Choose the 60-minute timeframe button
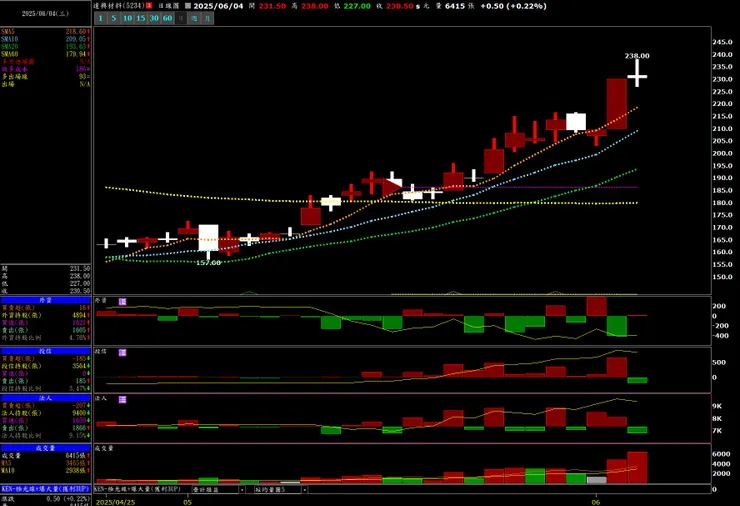740x506 pixels. (x=168, y=18)
